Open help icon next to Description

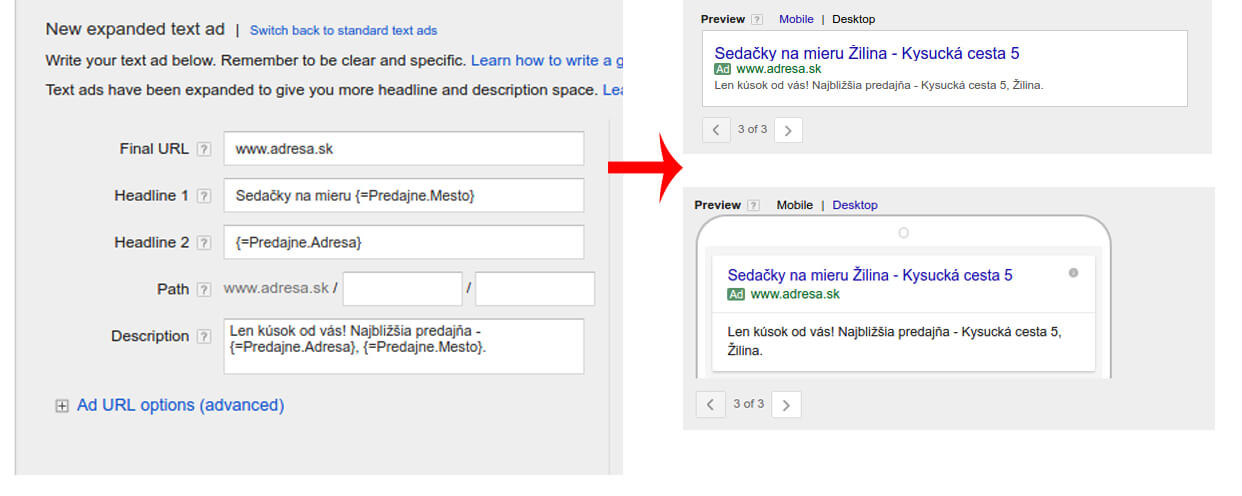click(x=204, y=337)
